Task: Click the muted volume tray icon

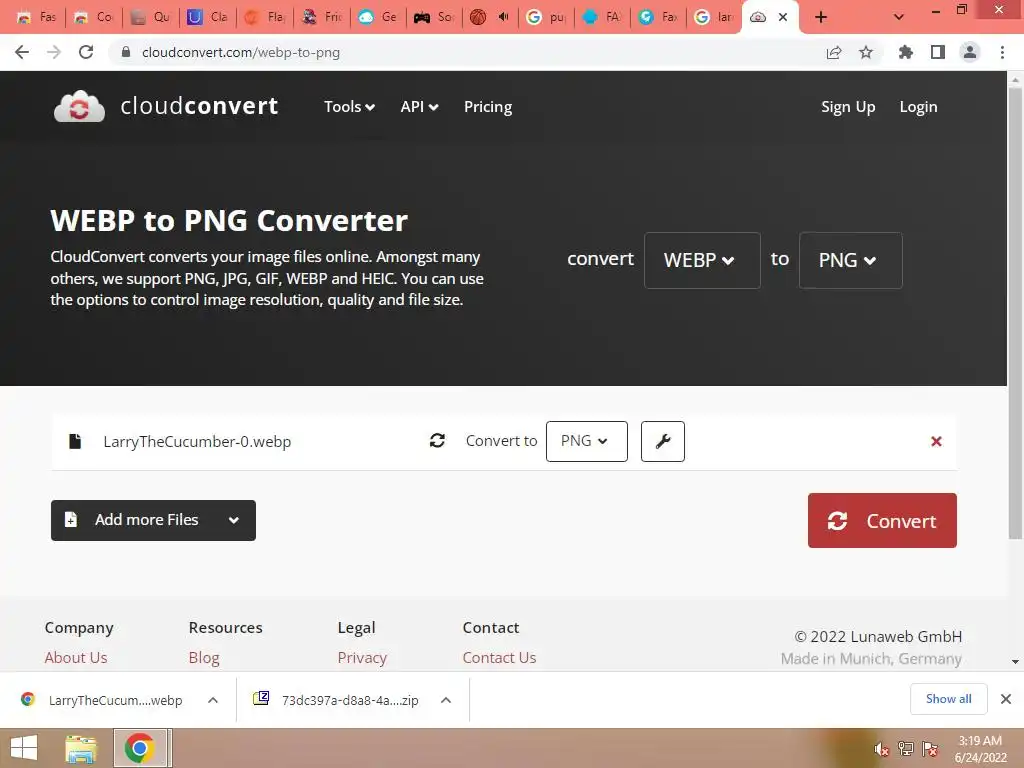Action: click(x=882, y=748)
